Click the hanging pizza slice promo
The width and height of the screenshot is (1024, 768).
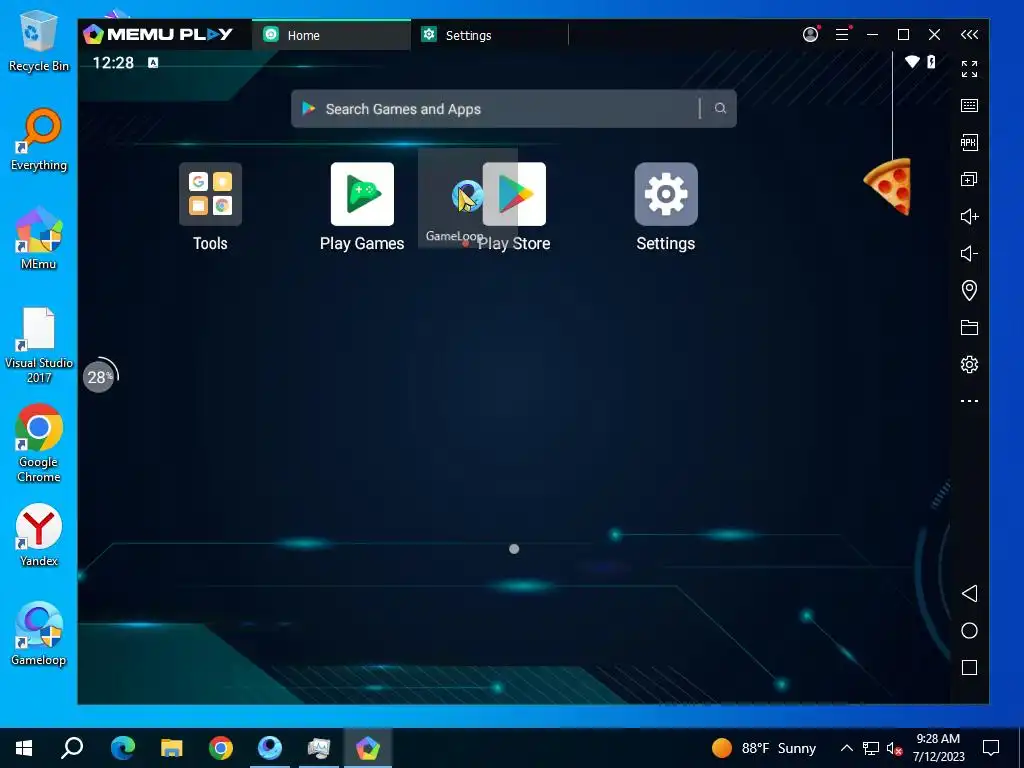click(888, 186)
